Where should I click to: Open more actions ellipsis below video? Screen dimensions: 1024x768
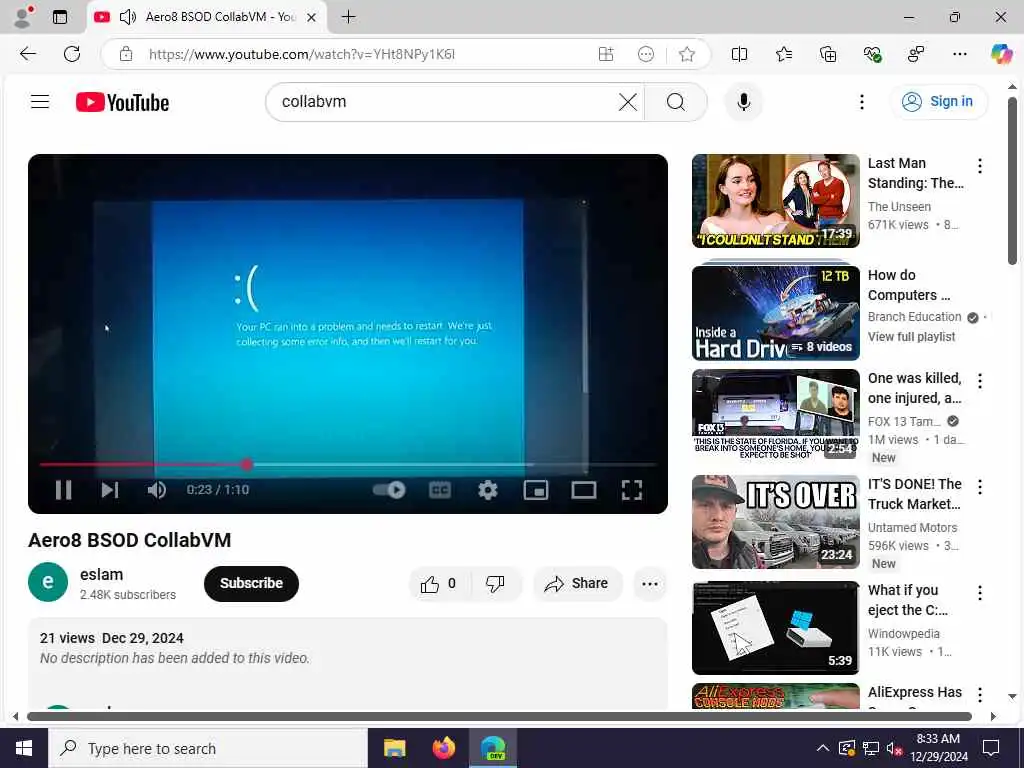click(x=650, y=584)
